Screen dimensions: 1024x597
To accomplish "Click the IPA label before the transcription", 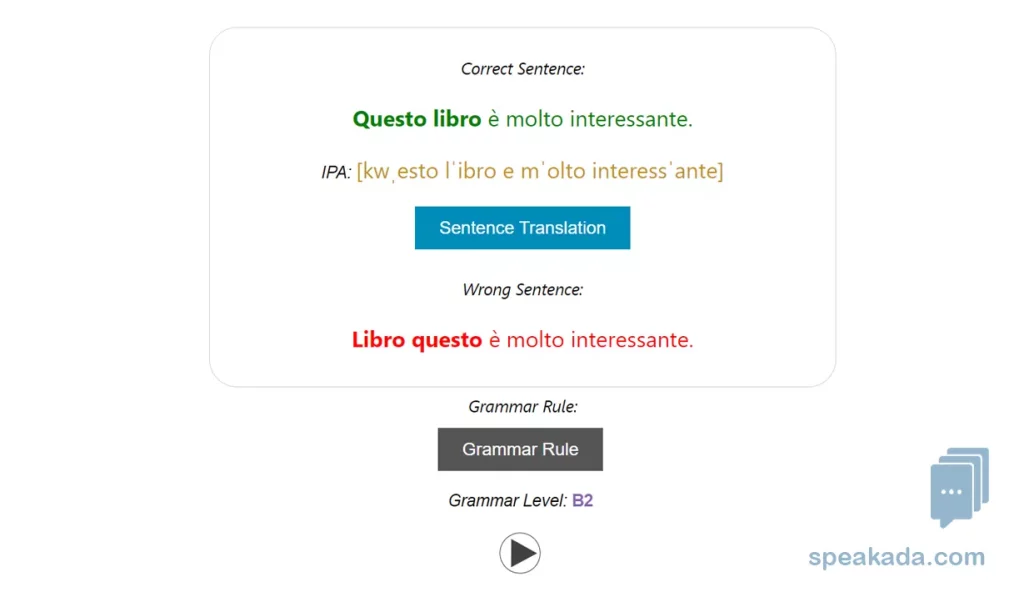I will 336,170.
